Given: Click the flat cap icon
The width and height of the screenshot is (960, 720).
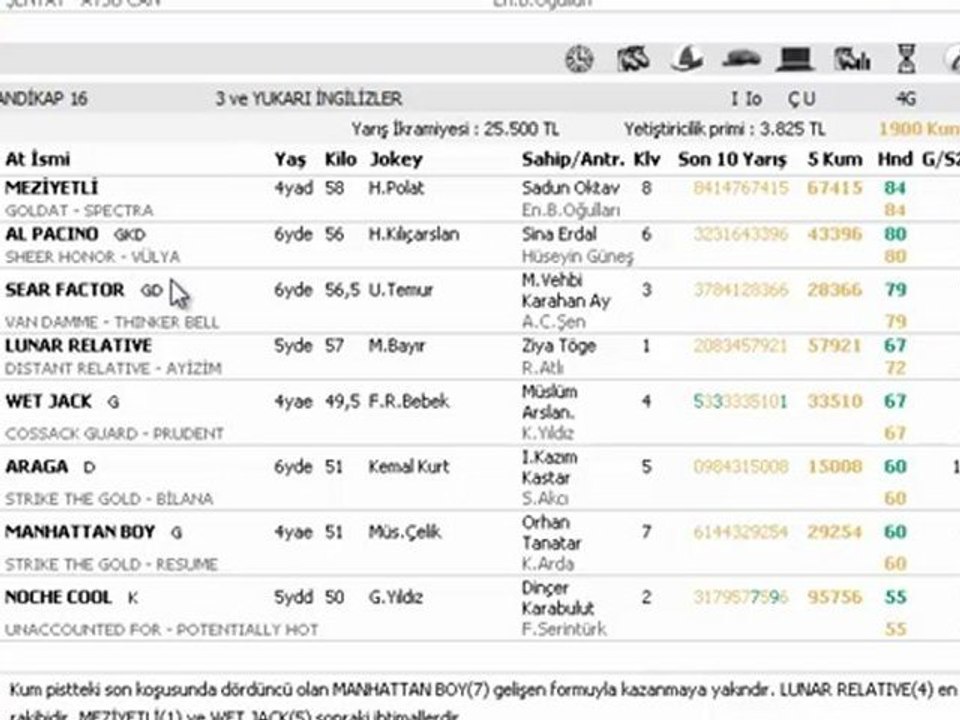Looking at the screenshot, I should pyautogui.click(x=741, y=59).
